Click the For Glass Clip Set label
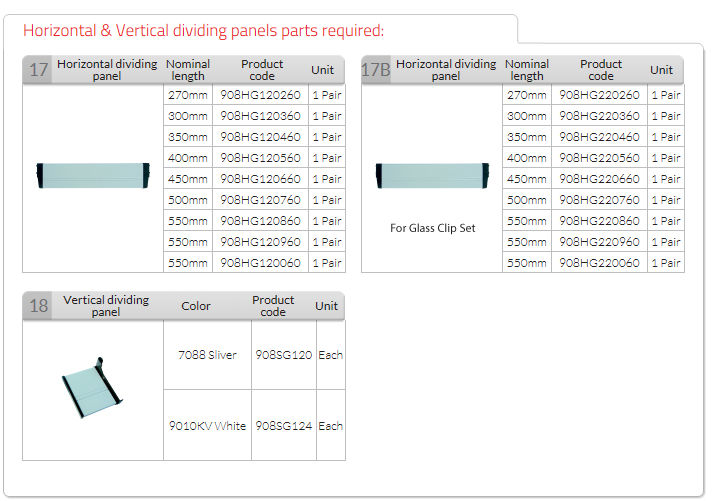Screen dimensions: 713x501 (432, 228)
